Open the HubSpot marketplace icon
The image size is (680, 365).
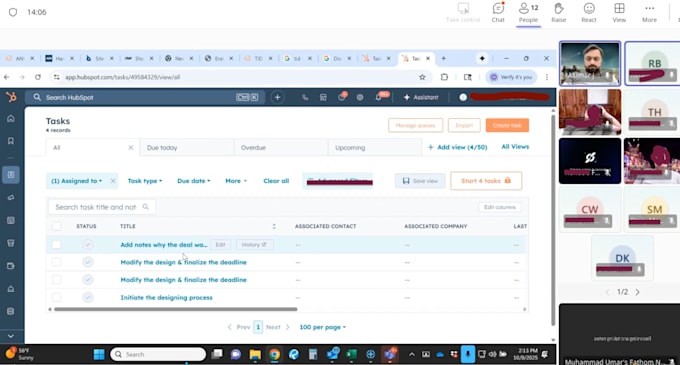324,98
